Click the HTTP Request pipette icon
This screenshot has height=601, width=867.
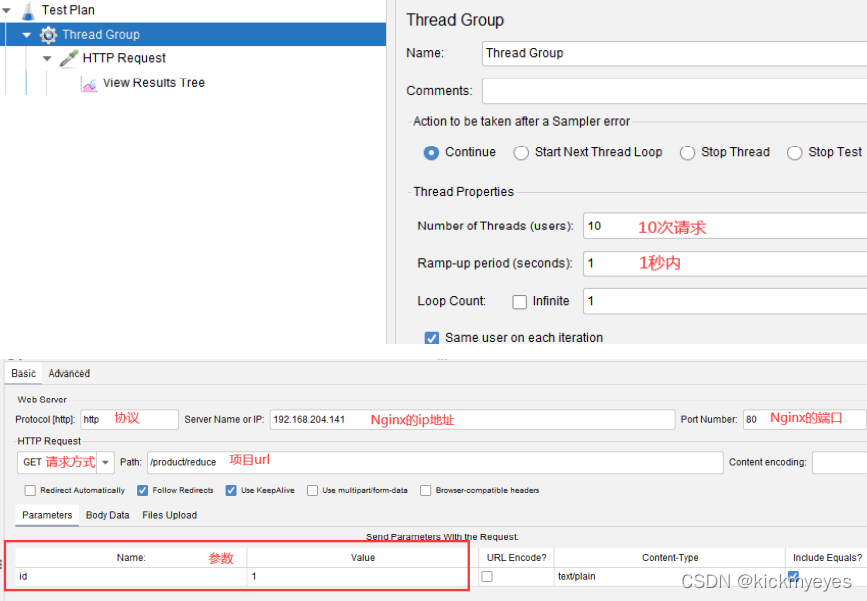click(x=69, y=58)
